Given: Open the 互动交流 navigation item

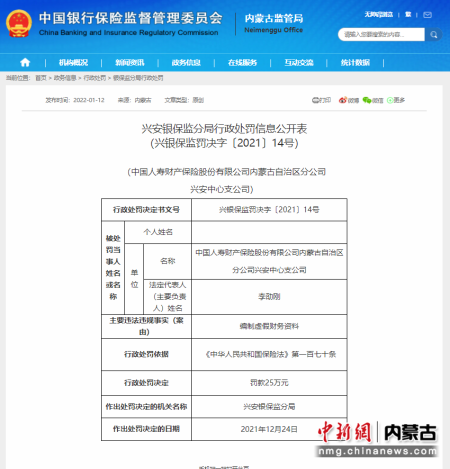Looking at the screenshot, I should pyautogui.click(x=299, y=62).
